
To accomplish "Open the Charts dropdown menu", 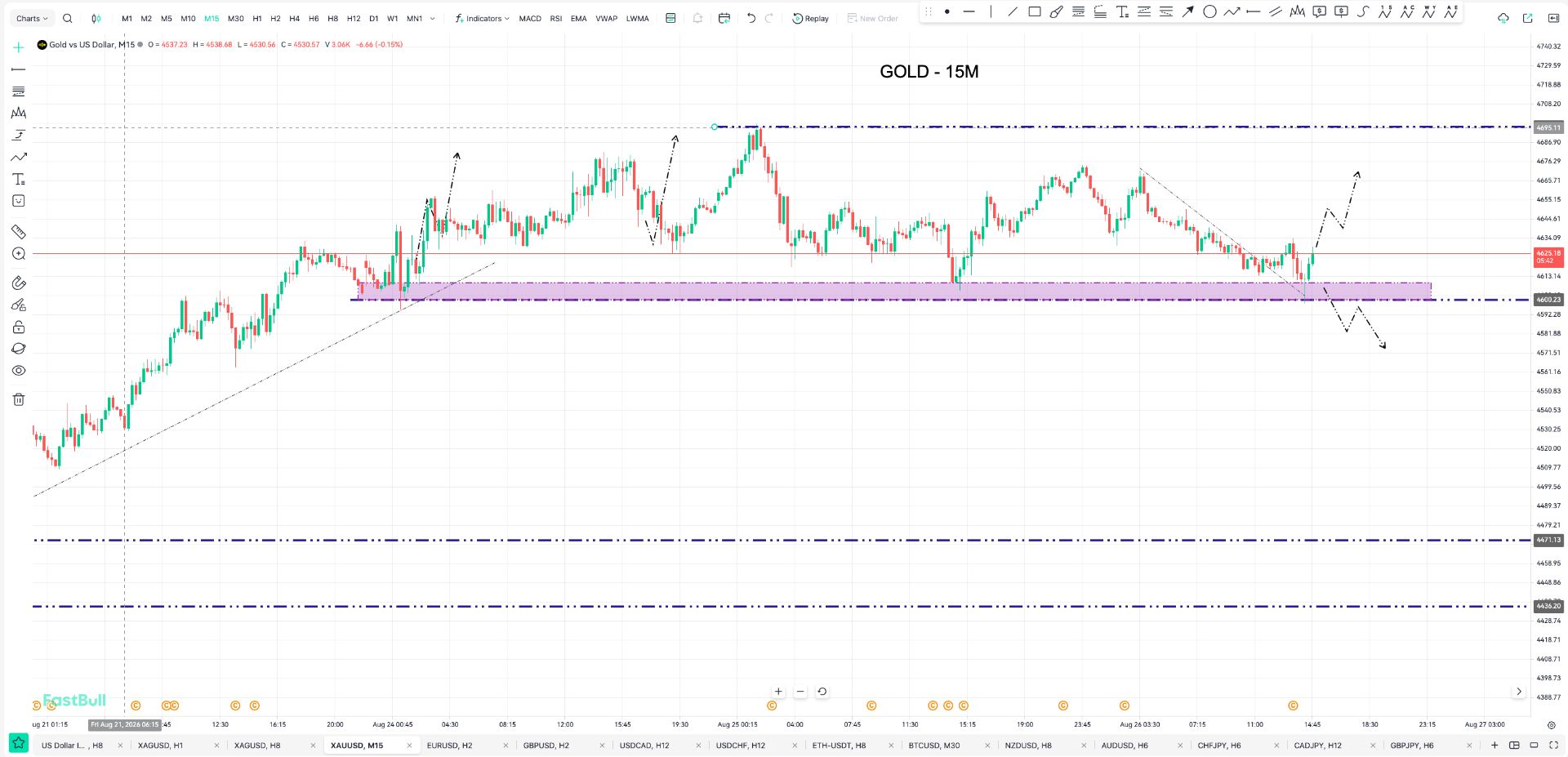I will (32, 18).
